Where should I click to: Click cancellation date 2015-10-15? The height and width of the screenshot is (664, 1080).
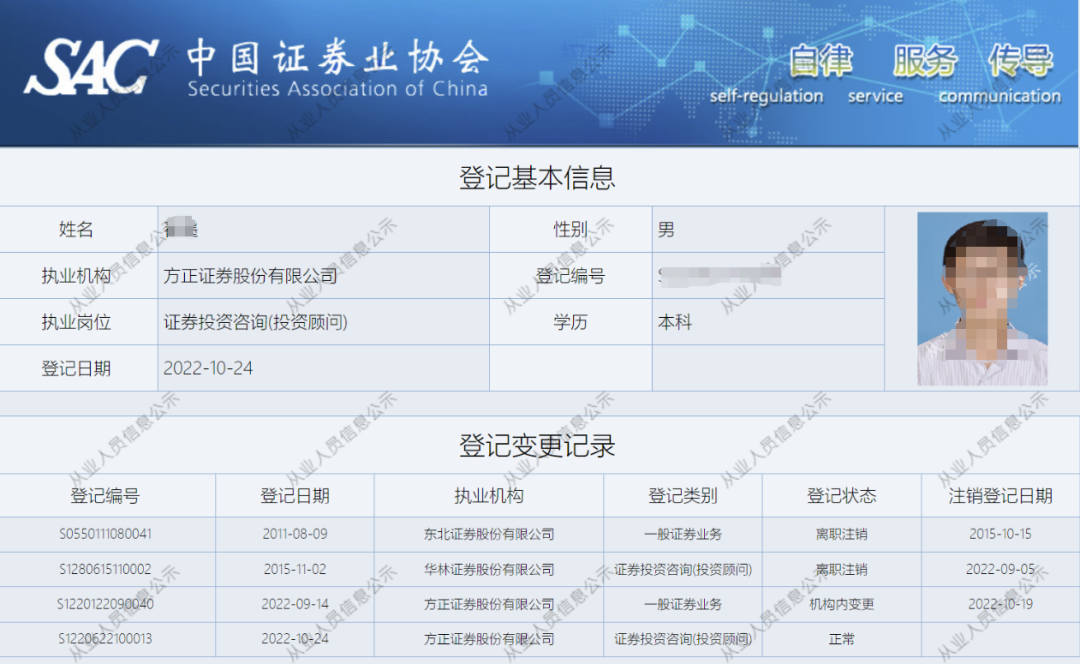1000,534
